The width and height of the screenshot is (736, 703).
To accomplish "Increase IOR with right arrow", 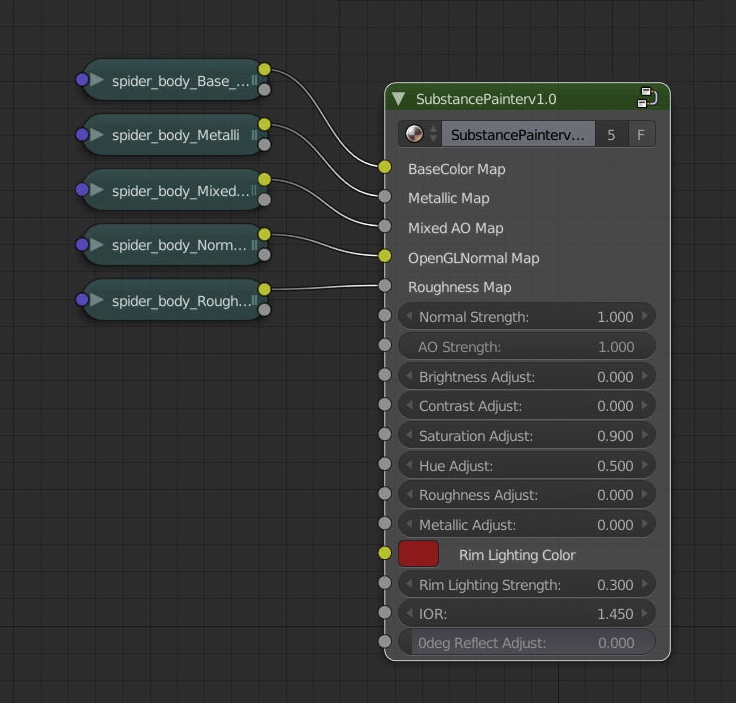I will pos(645,613).
